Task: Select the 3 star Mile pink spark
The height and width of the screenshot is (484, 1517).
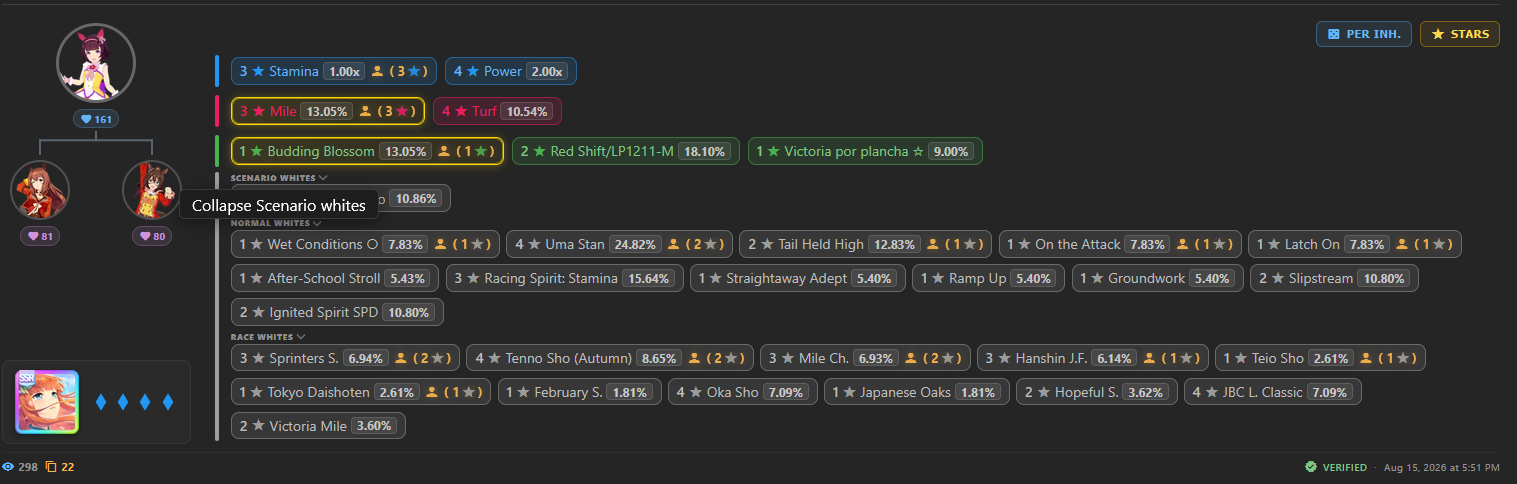Action: (x=328, y=111)
